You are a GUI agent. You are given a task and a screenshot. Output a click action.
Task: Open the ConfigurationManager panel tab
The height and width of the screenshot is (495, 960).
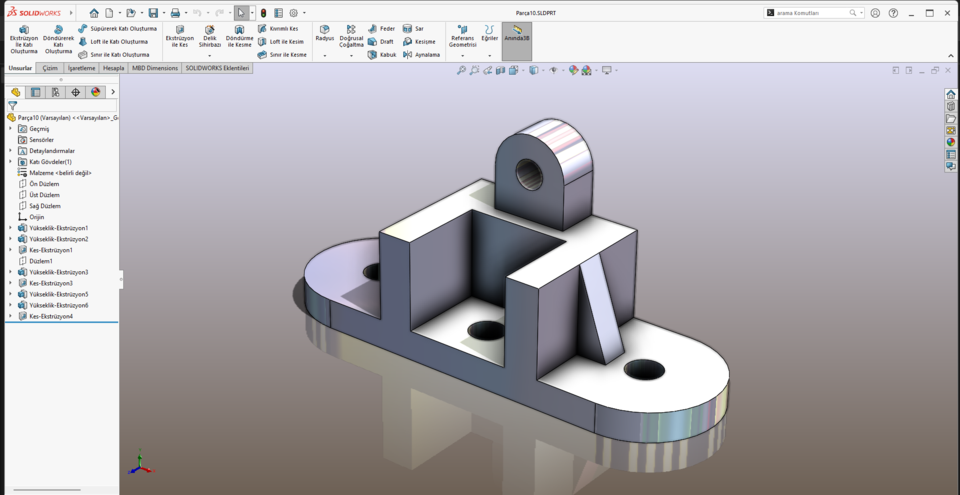56,93
